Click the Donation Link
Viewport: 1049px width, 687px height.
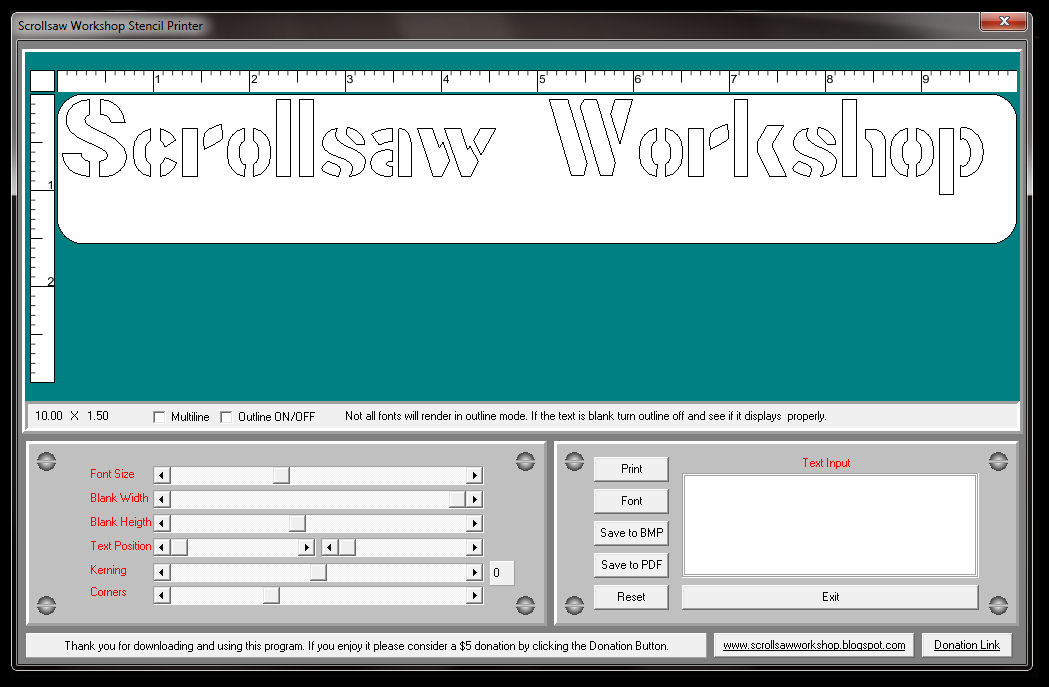click(x=966, y=645)
